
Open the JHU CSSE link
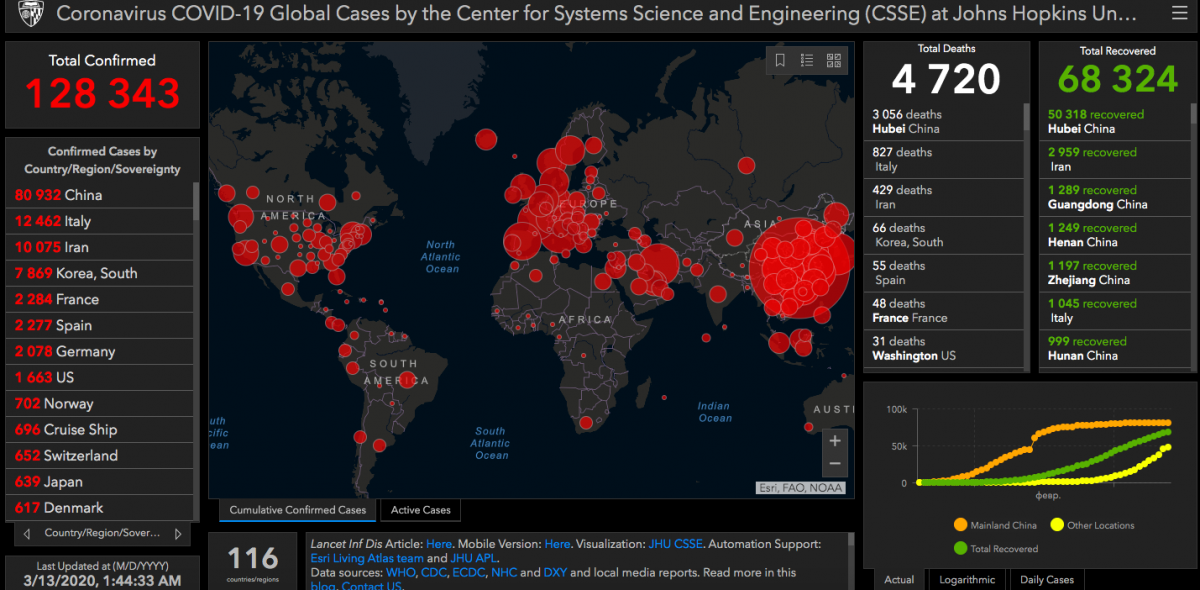(675, 544)
